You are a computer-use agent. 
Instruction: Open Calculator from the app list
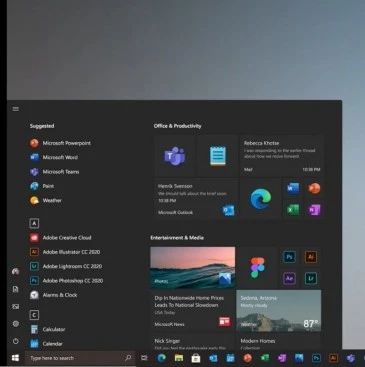[48, 329]
